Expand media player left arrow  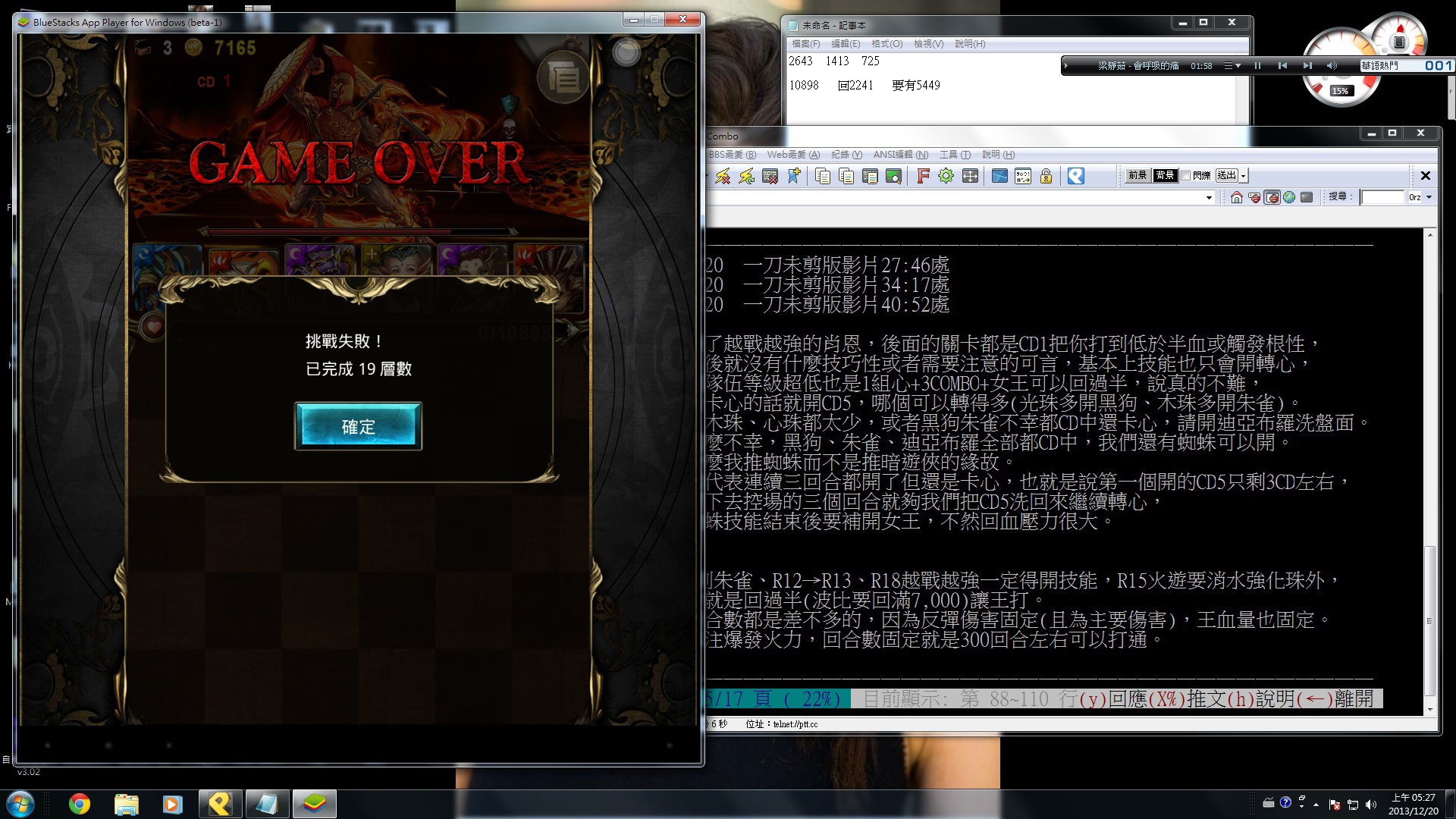(x=1066, y=66)
